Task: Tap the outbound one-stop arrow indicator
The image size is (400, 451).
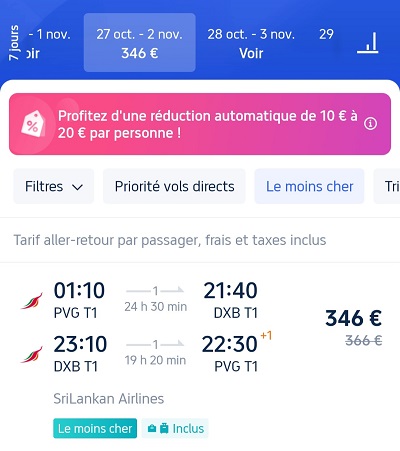Action: click(x=155, y=291)
